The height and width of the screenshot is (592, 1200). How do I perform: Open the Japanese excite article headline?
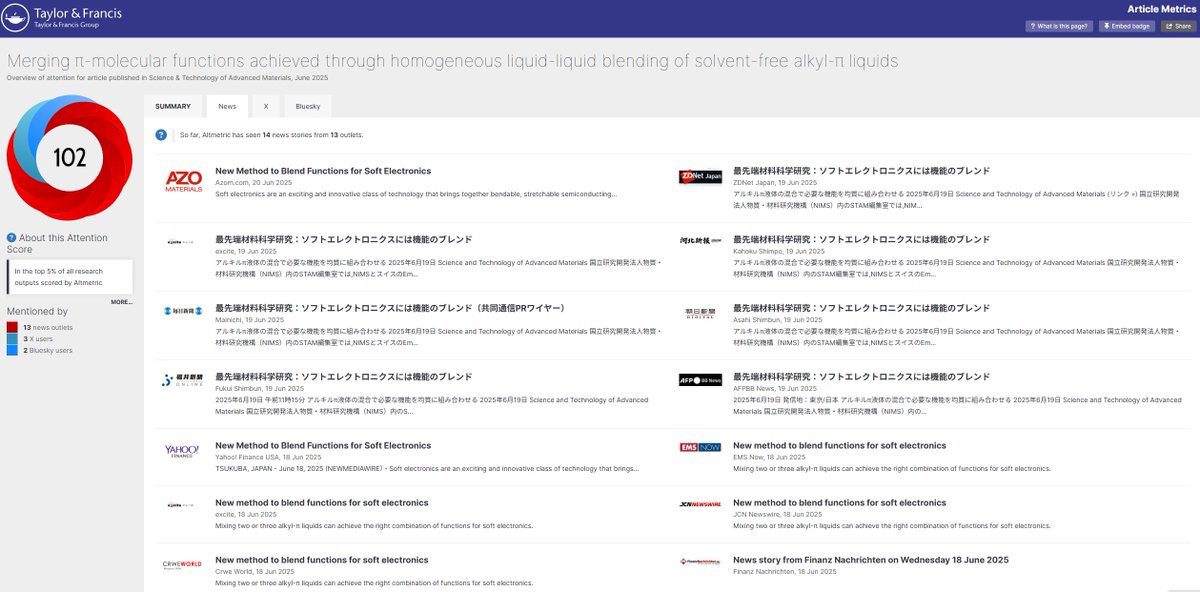pos(343,240)
